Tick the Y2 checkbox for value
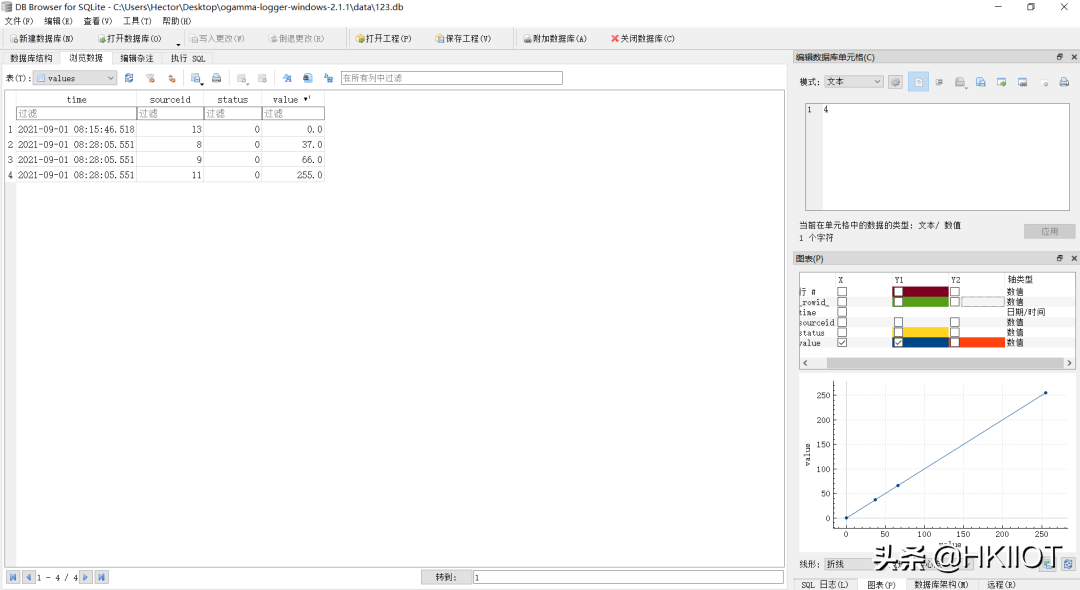Screen dimensions: 1080x590 click(955, 342)
